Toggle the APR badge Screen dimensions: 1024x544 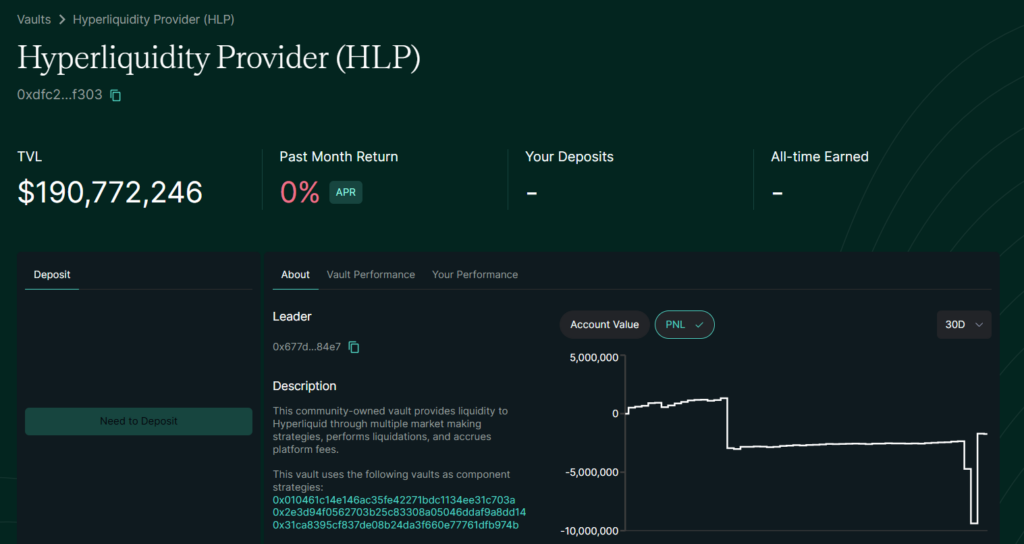(x=345, y=193)
